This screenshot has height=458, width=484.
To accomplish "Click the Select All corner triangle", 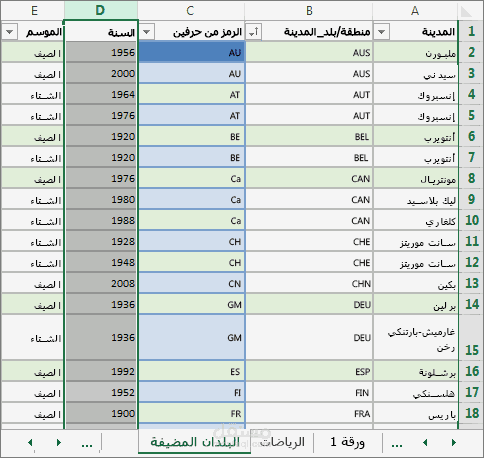I will [x=466, y=12].
